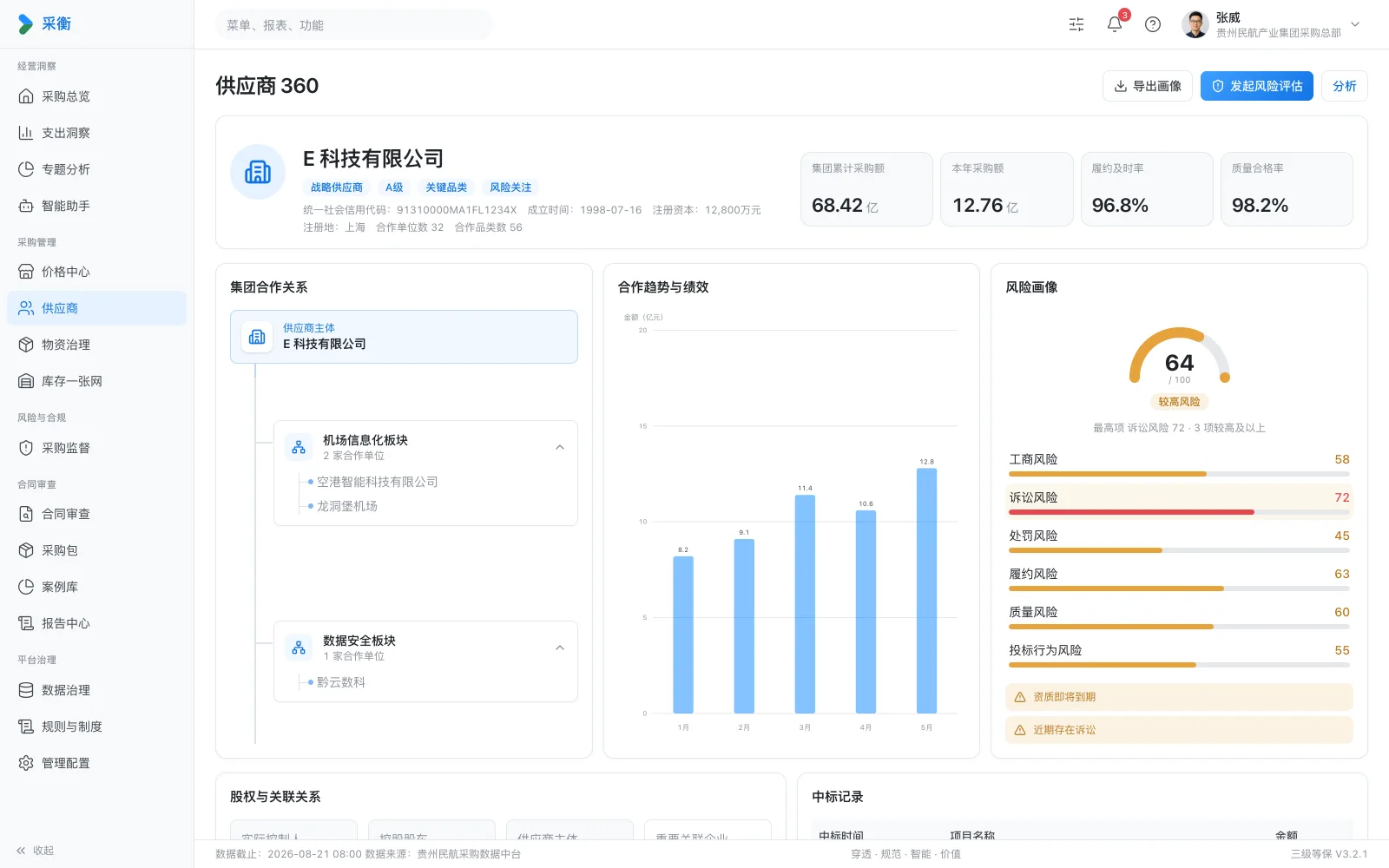This screenshot has height=868, width=1389.
Task: Open notifications bell icon
Action: pyautogui.click(x=1115, y=24)
